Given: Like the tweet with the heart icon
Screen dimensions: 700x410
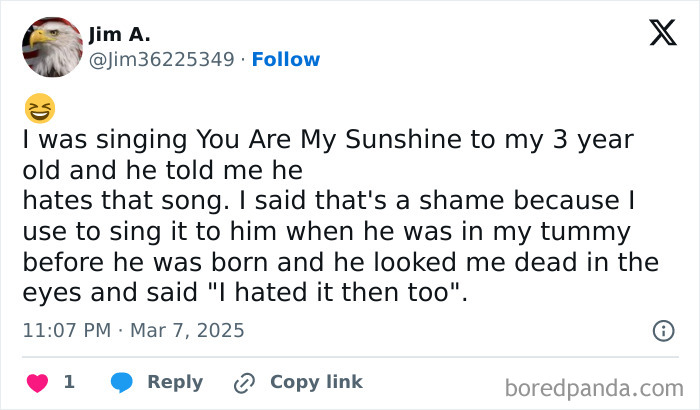Looking at the screenshot, I should 36,382.
